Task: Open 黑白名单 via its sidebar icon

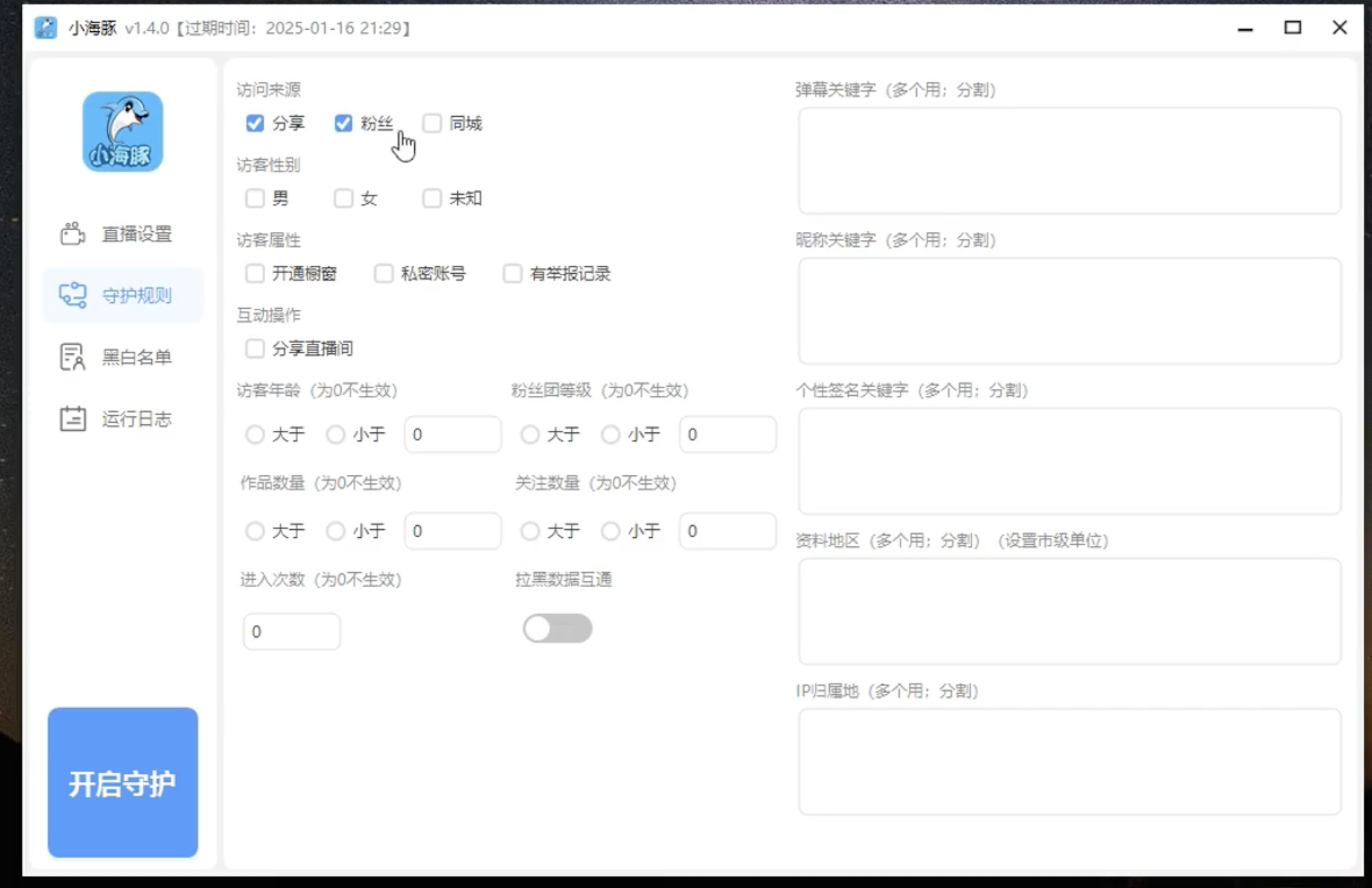Action: click(71, 356)
